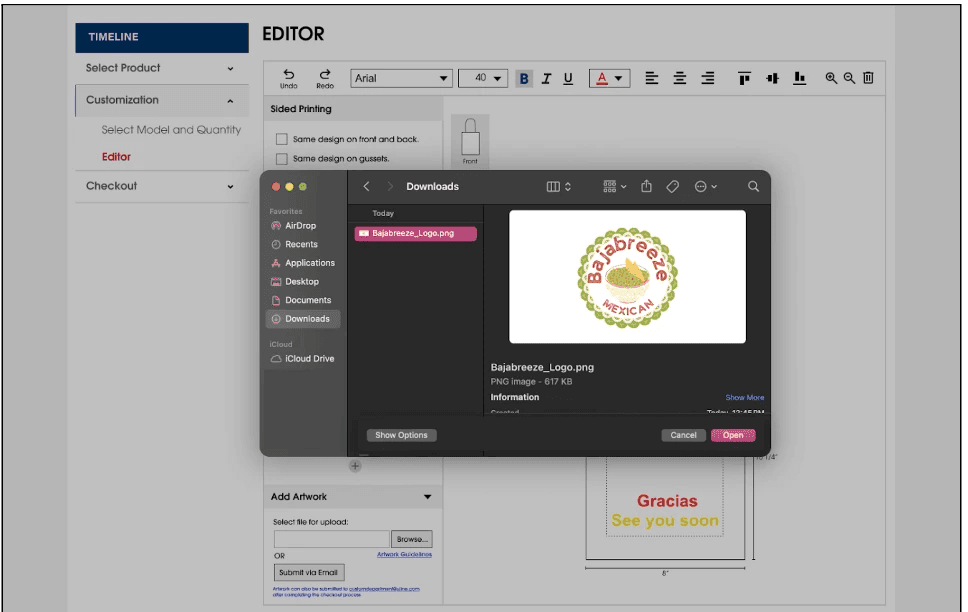
Task: Open the font color picker
Action: click(x=609, y=78)
